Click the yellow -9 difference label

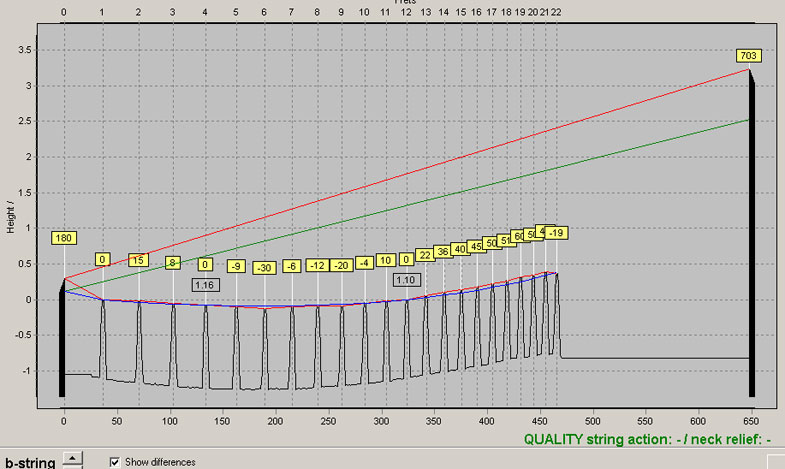point(236,266)
